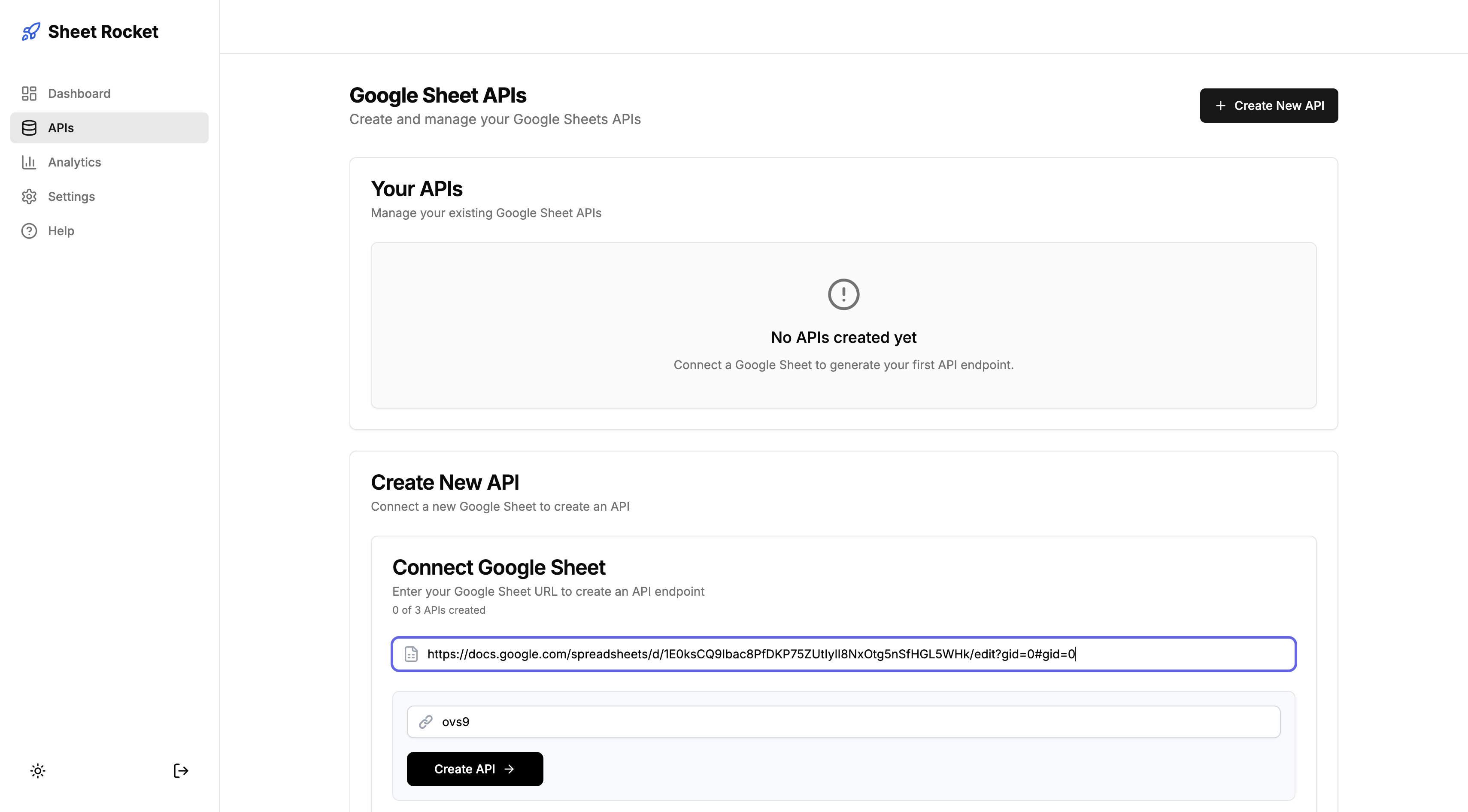Click the logout icon in sidebar
Viewport: 1468px width, 812px height.
181,771
